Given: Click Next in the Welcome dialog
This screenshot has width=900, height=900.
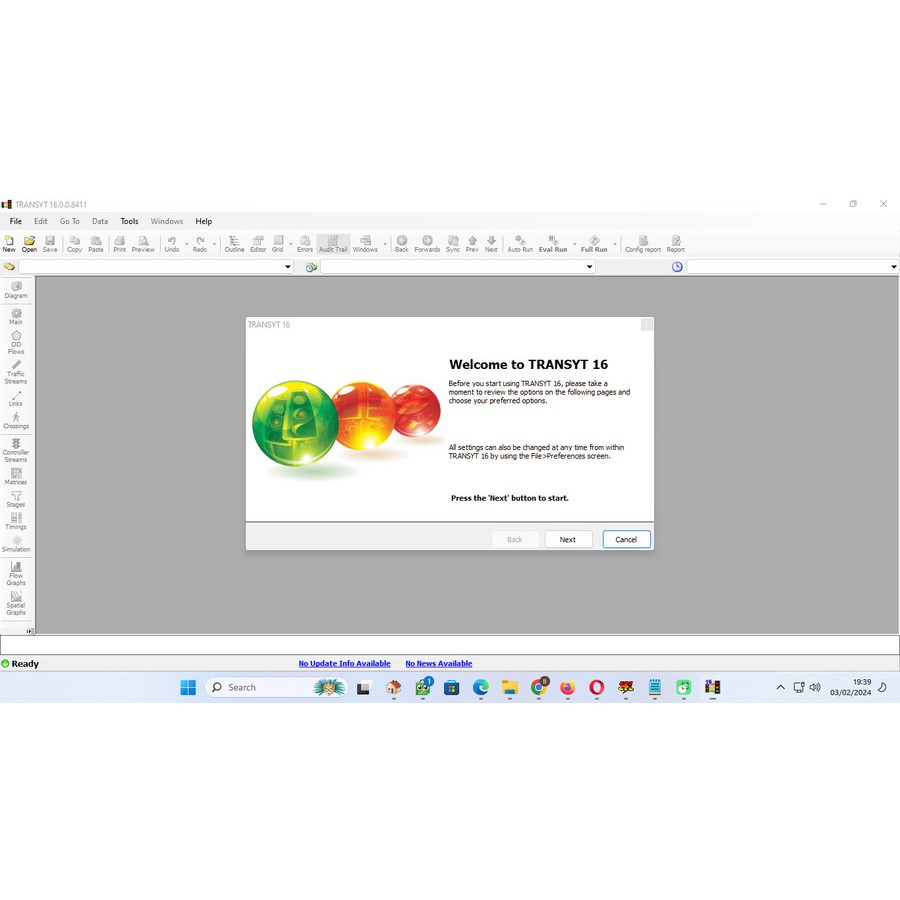Looking at the screenshot, I should click(x=568, y=540).
